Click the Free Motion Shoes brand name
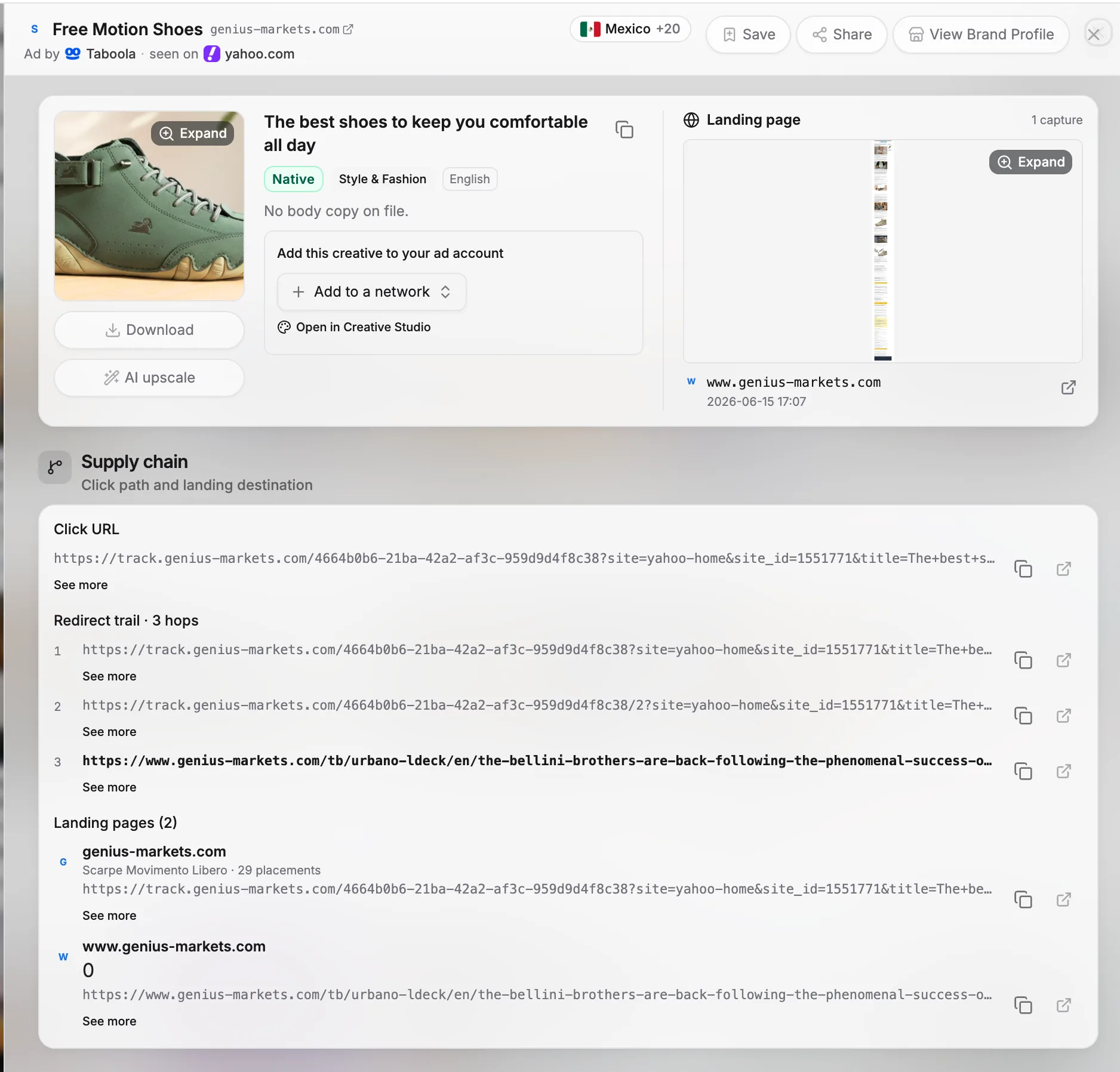 pos(128,29)
